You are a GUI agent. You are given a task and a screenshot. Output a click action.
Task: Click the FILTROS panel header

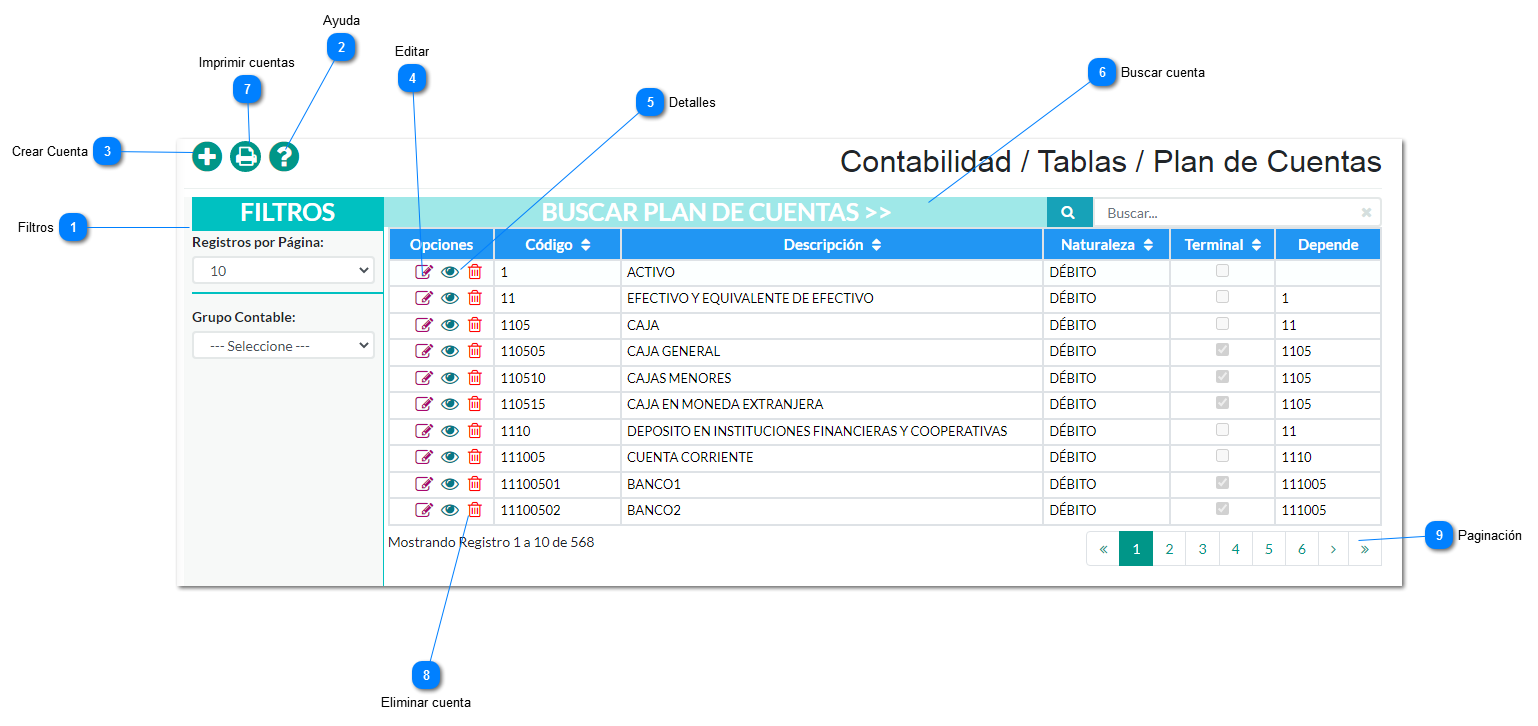tap(288, 213)
